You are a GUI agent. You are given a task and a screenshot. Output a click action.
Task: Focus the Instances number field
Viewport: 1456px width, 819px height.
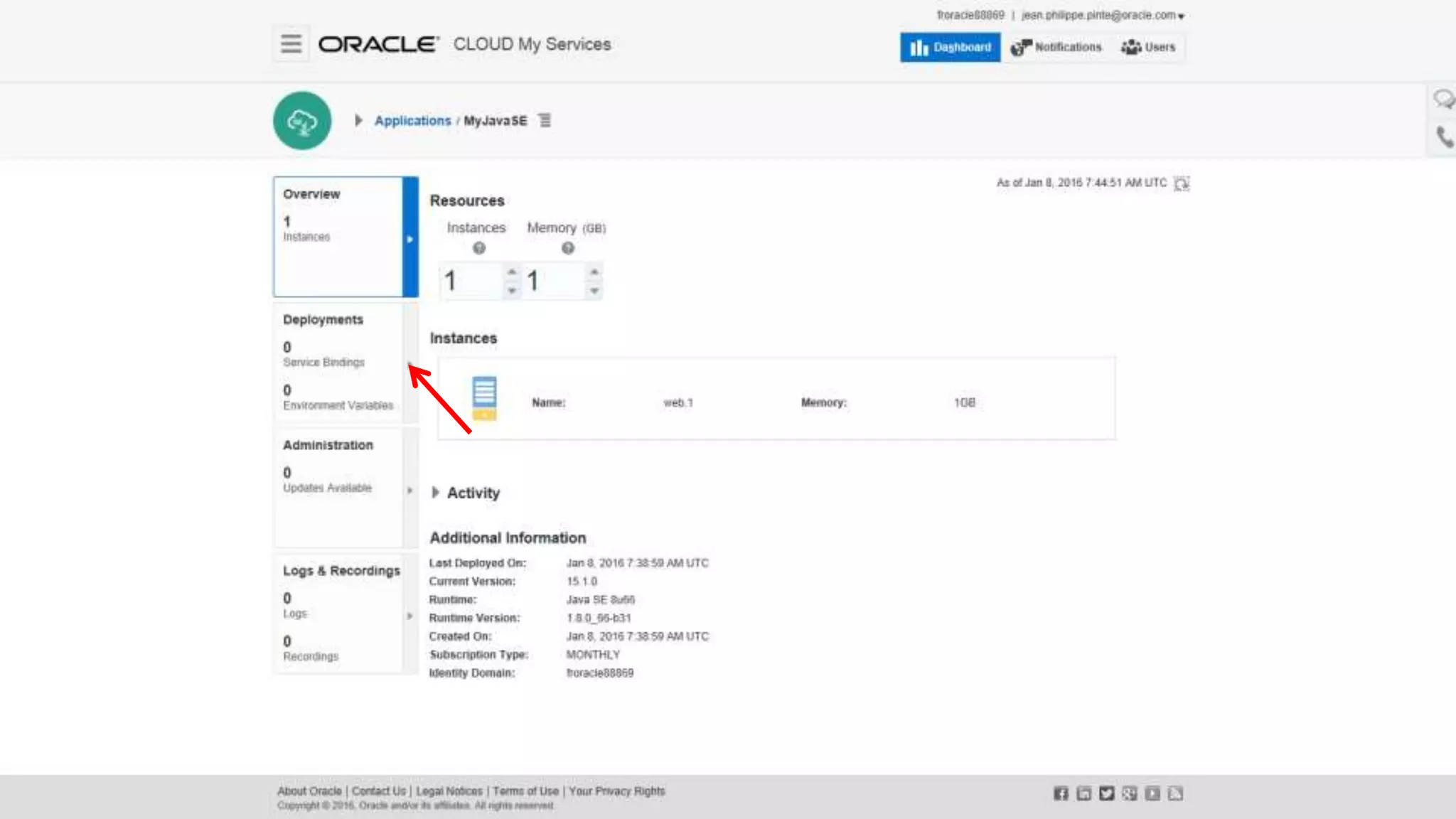pos(471,281)
